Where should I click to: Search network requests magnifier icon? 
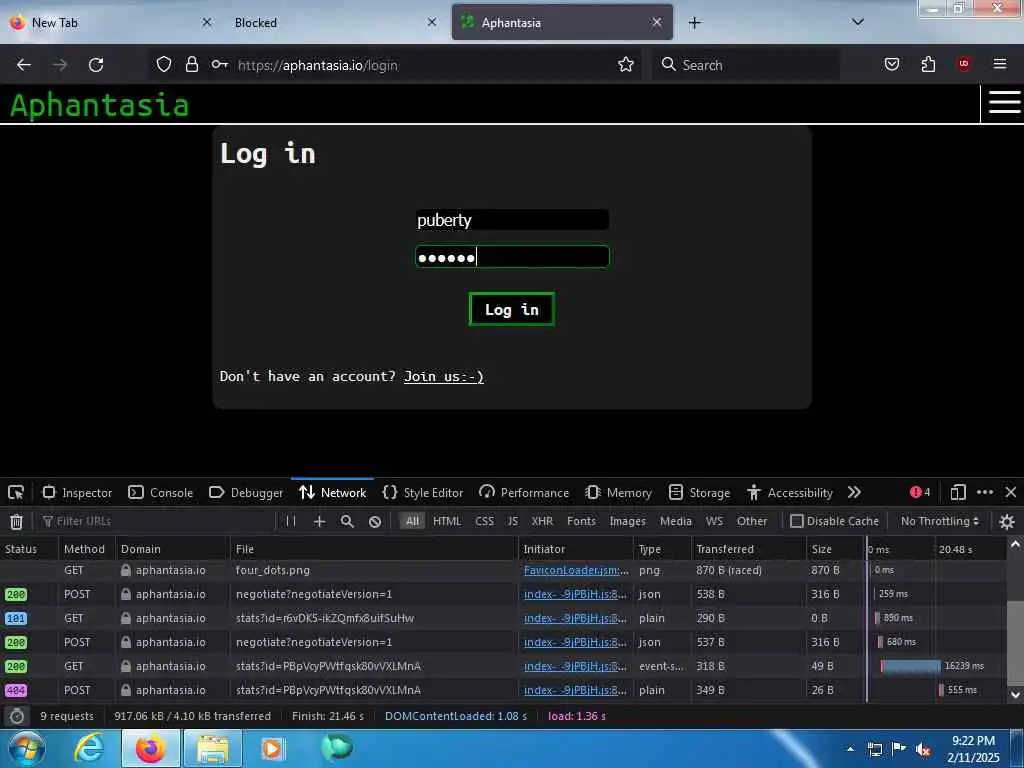[x=347, y=521]
